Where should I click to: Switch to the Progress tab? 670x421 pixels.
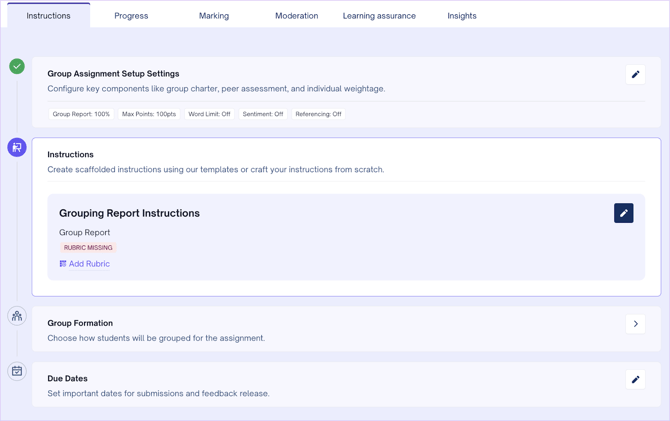click(x=131, y=16)
